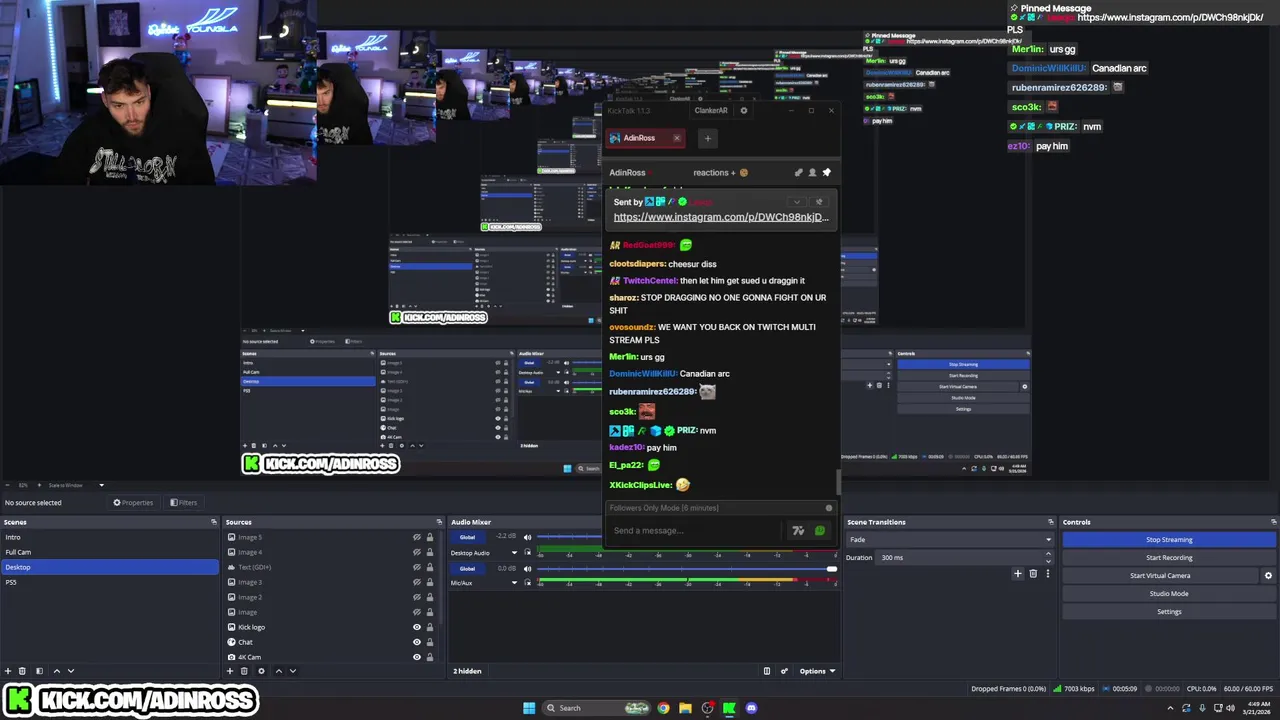Viewport: 1280px width, 720px height.
Task: Click Start Virtual Camera button
Action: 1160,576
